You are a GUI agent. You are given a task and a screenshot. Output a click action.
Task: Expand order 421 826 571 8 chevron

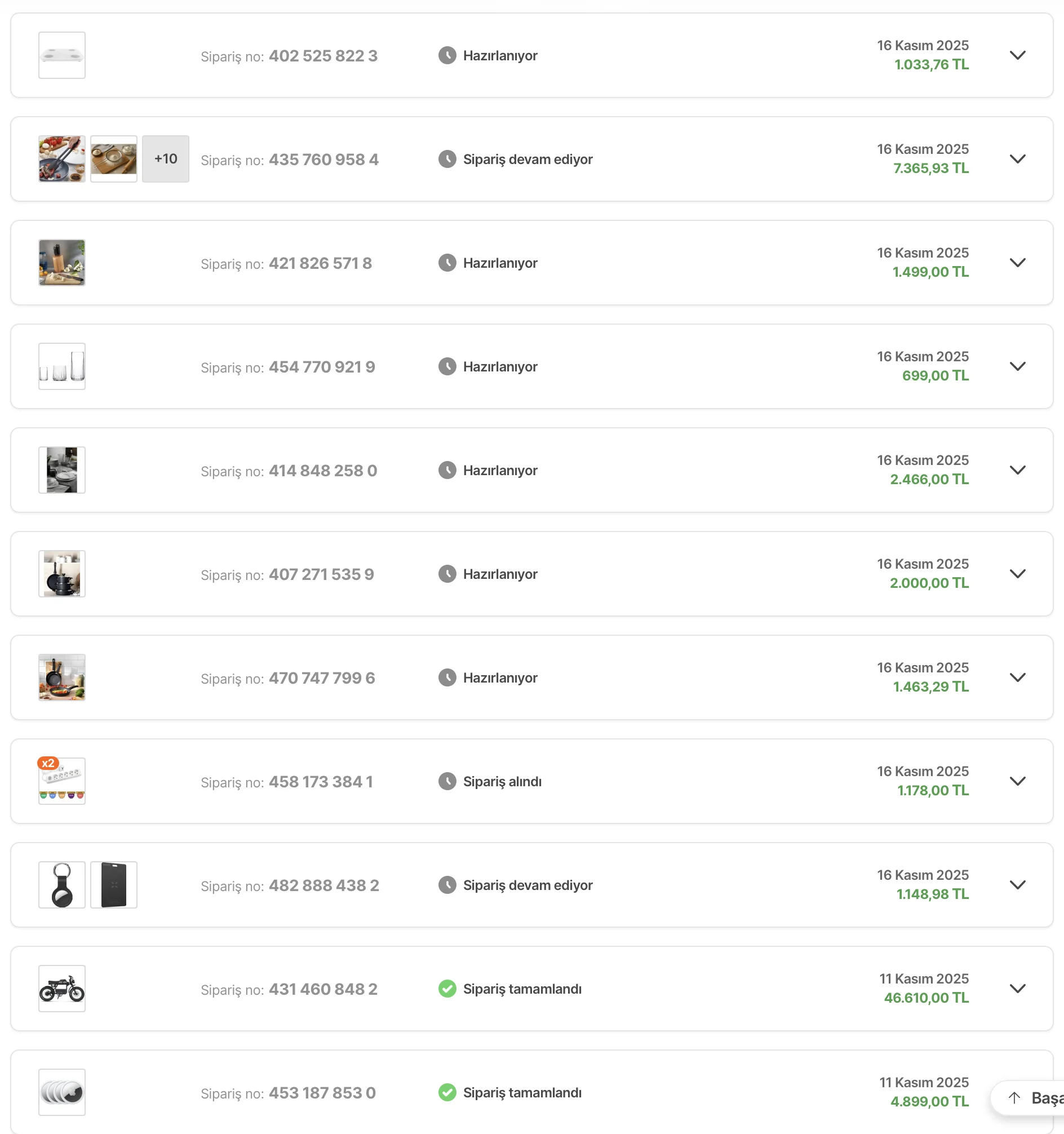click(1017, 263)
